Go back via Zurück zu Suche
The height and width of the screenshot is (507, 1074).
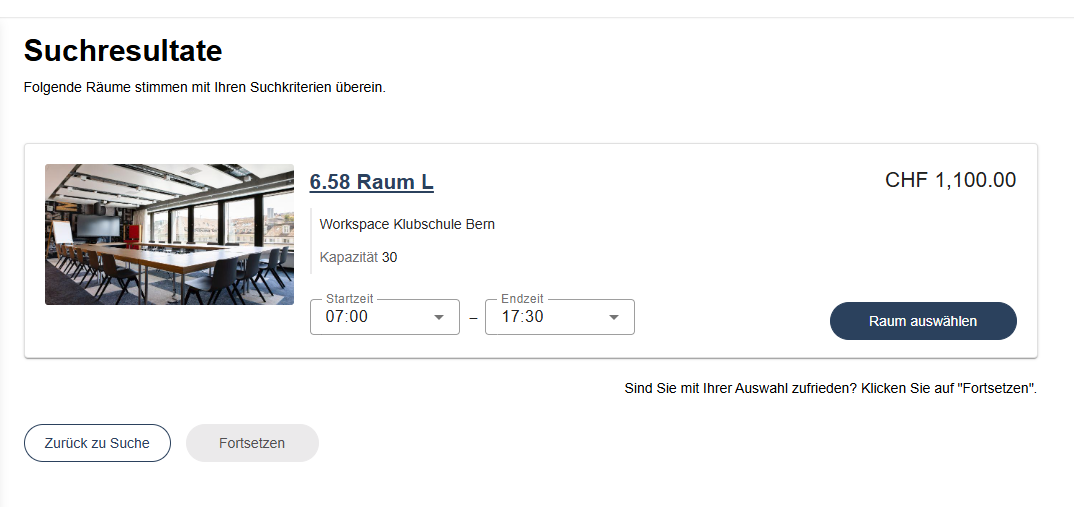97,443
